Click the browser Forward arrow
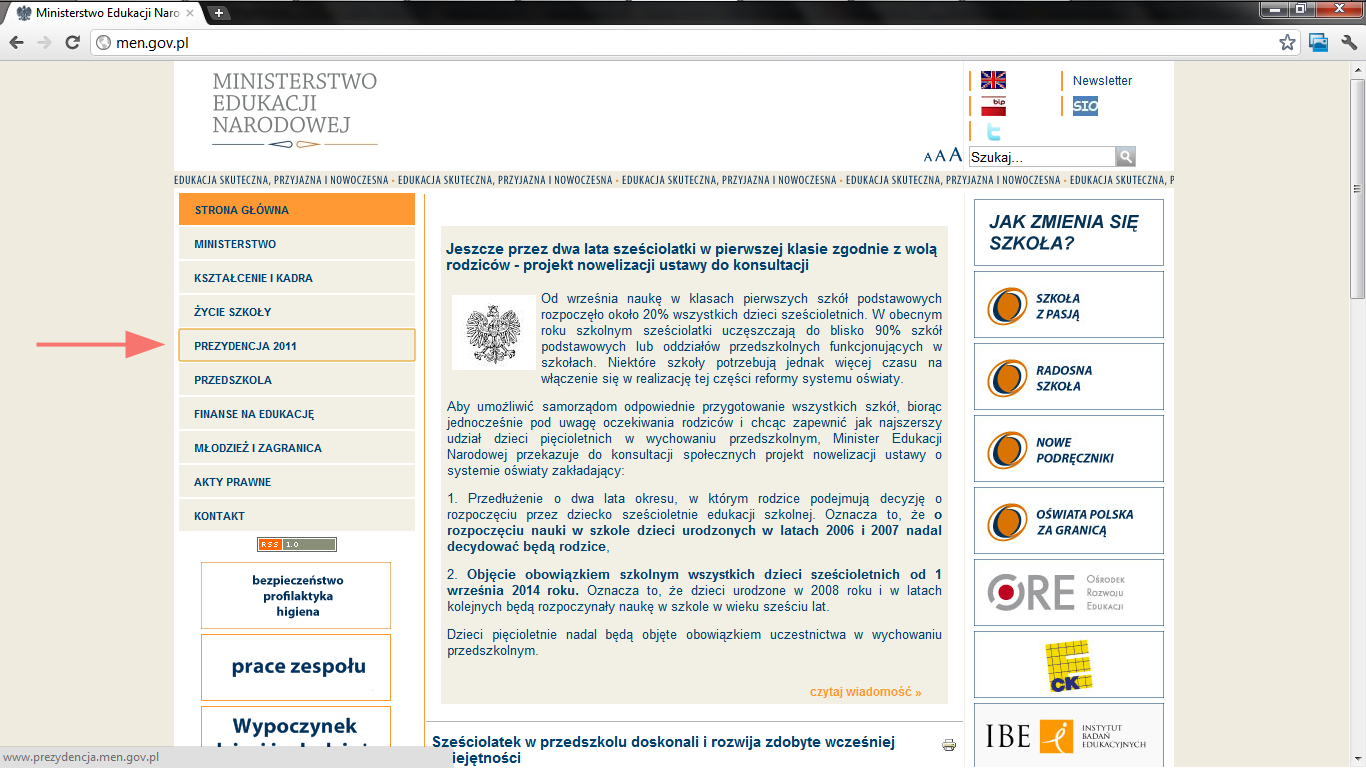Viewport: 1366px width, 768px height. pos(44,42)
